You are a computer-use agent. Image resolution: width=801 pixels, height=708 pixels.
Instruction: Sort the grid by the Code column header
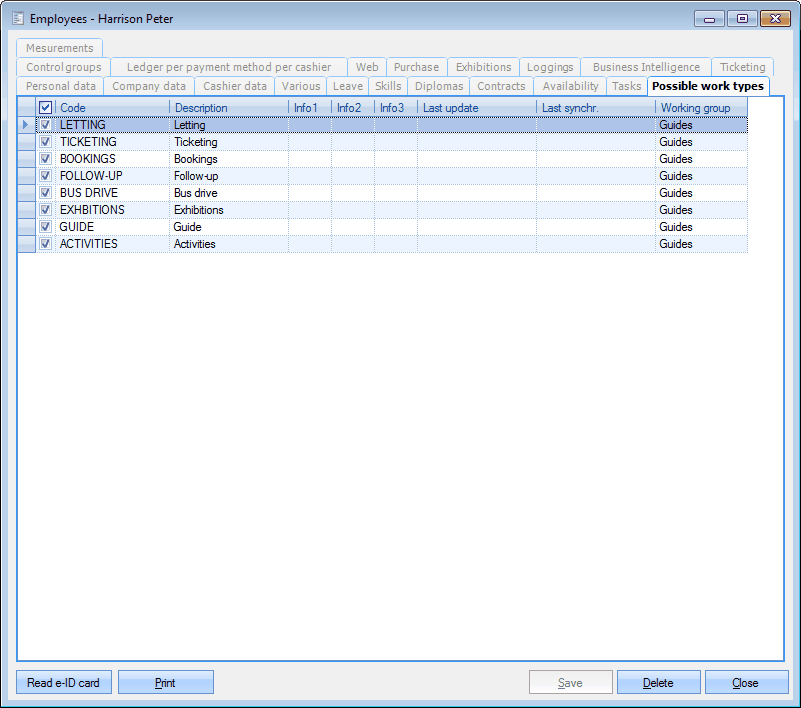click(x=73, y=107)
